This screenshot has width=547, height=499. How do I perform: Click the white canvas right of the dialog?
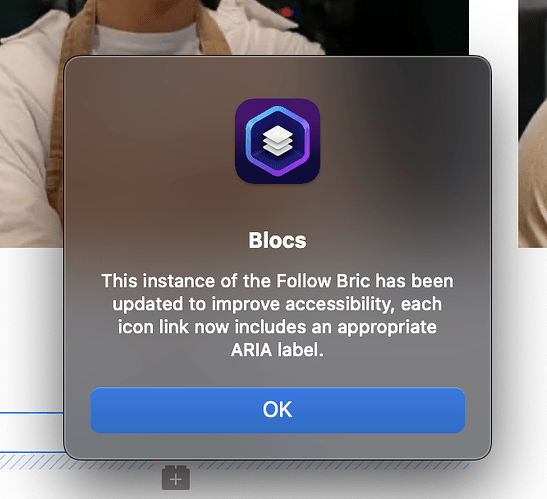tap(520, 349)
